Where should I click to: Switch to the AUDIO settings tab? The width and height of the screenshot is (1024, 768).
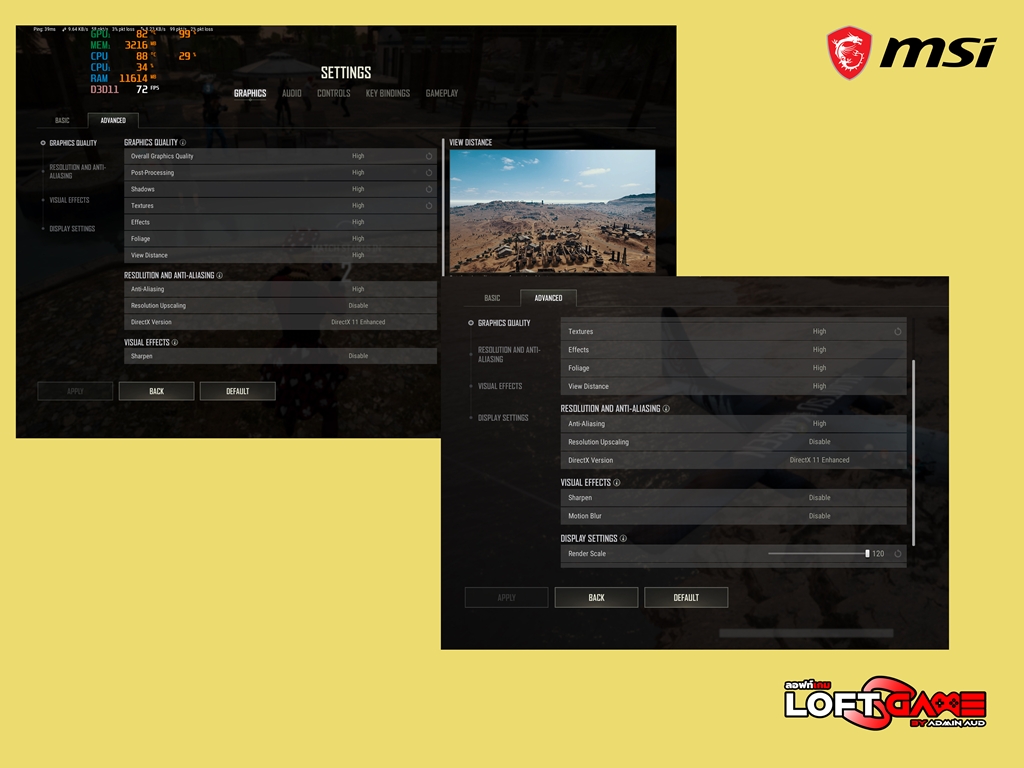[x=291, y=93]
